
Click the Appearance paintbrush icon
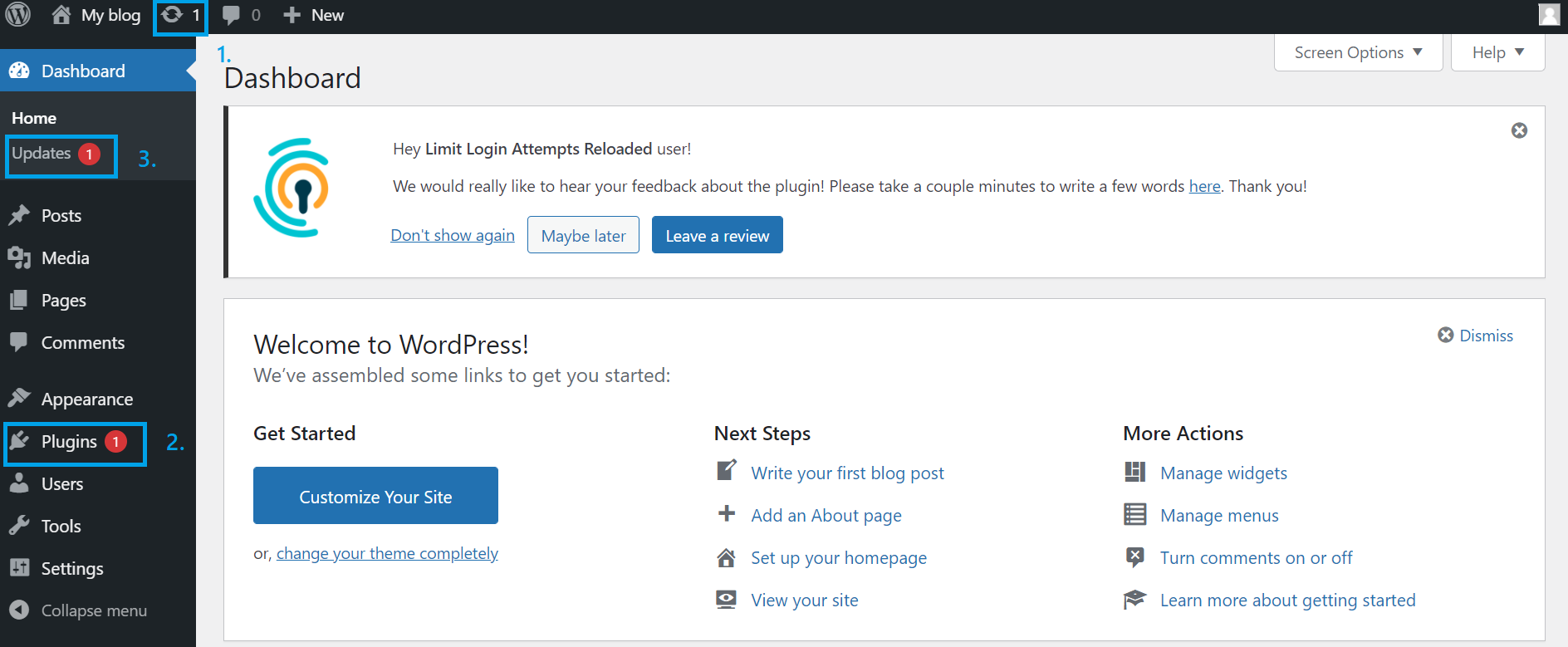coord(19,399)
